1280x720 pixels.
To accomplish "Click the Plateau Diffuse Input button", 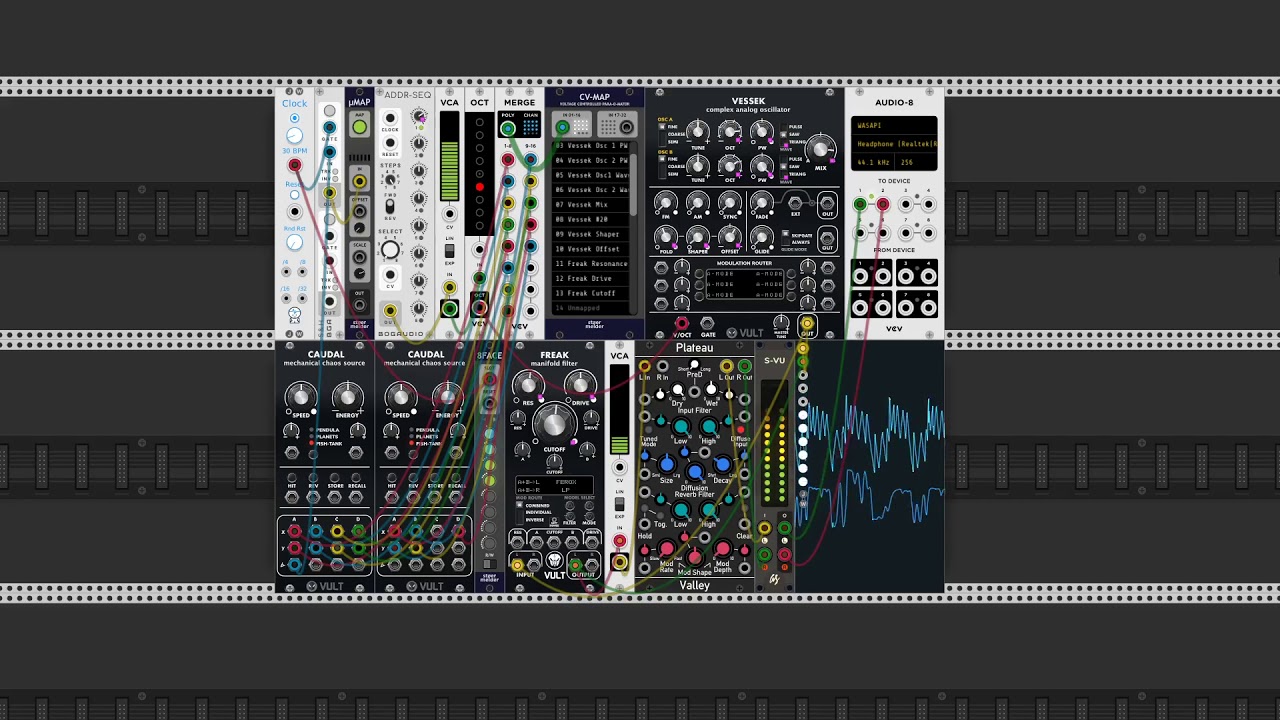I will click(740, 430).
